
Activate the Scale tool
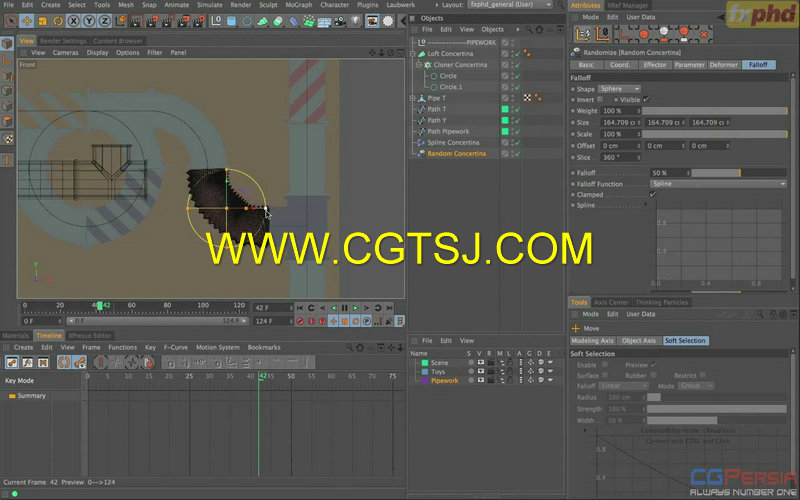pyautogui.click(x=42, y=21)
